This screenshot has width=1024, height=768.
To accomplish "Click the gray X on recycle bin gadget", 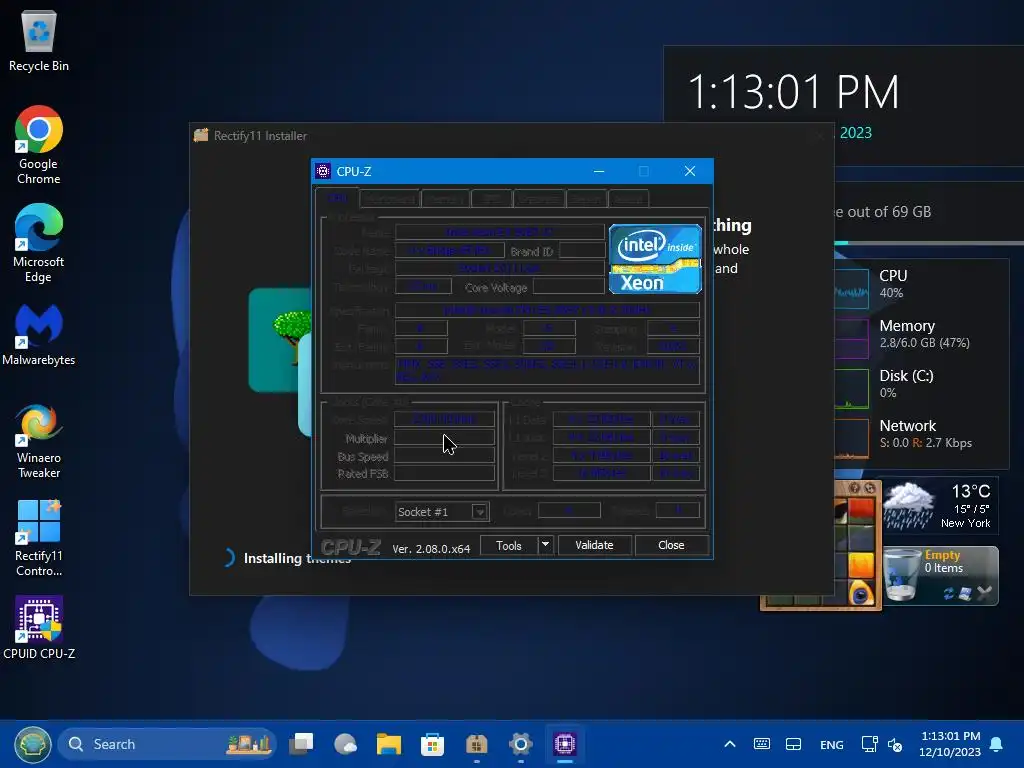I will (985, 593).
